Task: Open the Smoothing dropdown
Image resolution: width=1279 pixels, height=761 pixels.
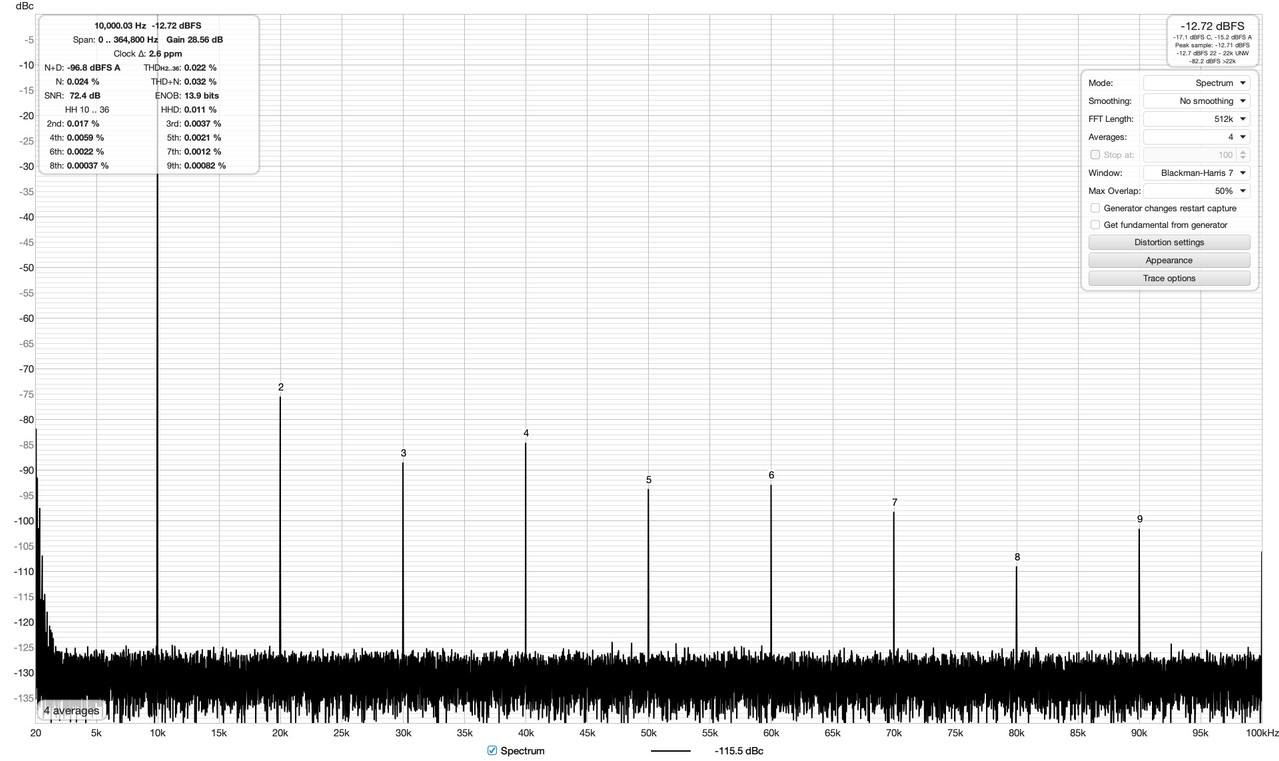Action: coord(1197,101)
